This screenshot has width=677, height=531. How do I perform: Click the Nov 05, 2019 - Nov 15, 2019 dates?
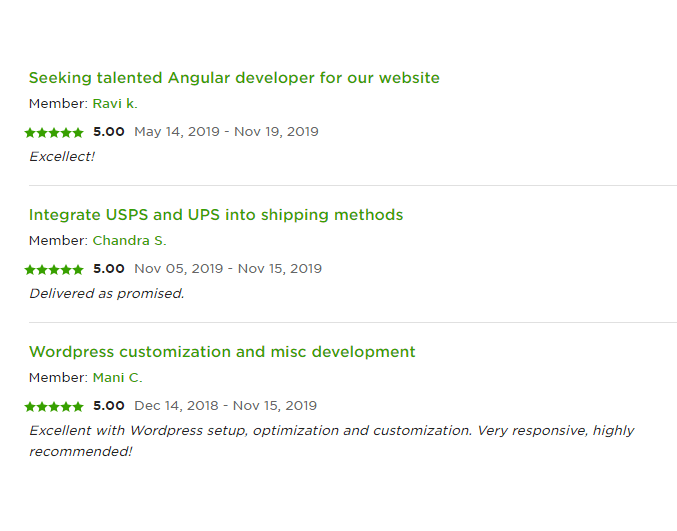point(228,269)
